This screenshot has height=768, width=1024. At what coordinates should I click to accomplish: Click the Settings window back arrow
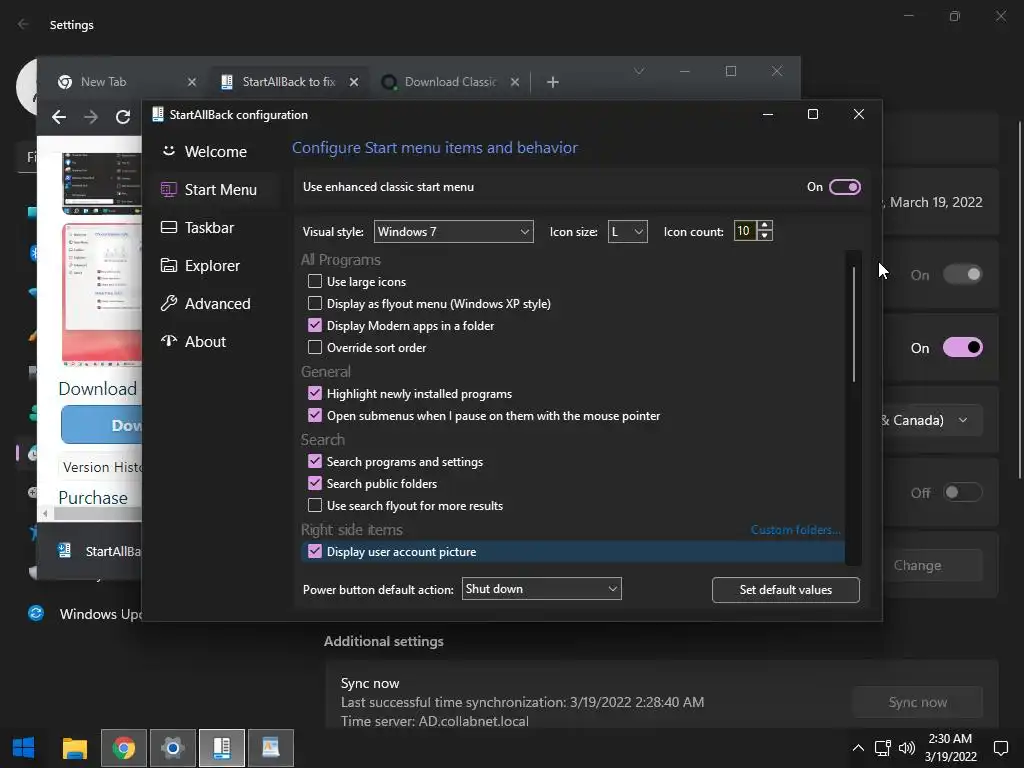24,24
